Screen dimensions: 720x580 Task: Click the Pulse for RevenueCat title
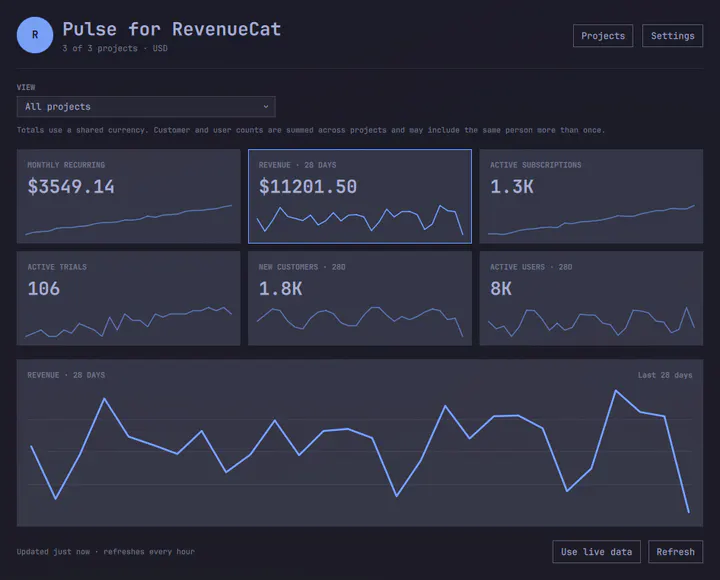click(x=172, y=29)
